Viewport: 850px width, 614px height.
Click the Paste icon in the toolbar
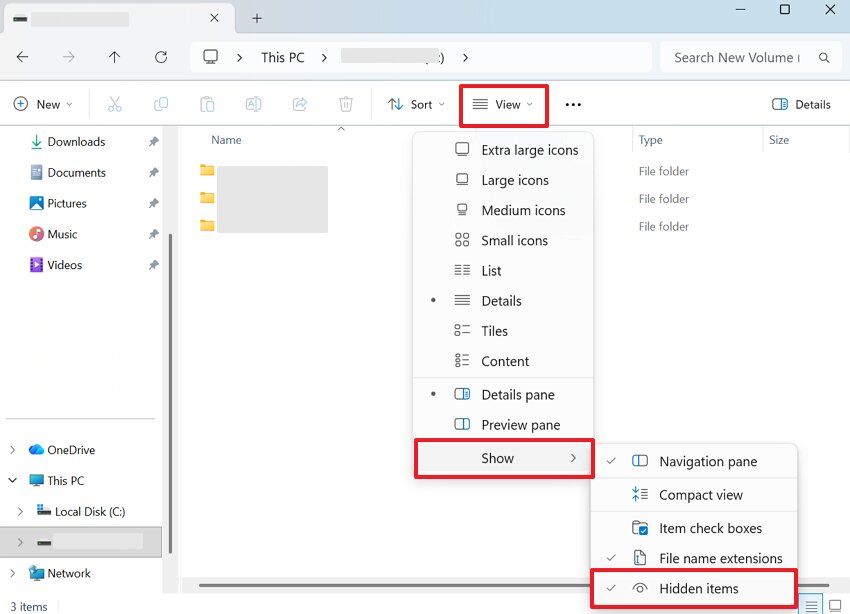tap(207, 104)
